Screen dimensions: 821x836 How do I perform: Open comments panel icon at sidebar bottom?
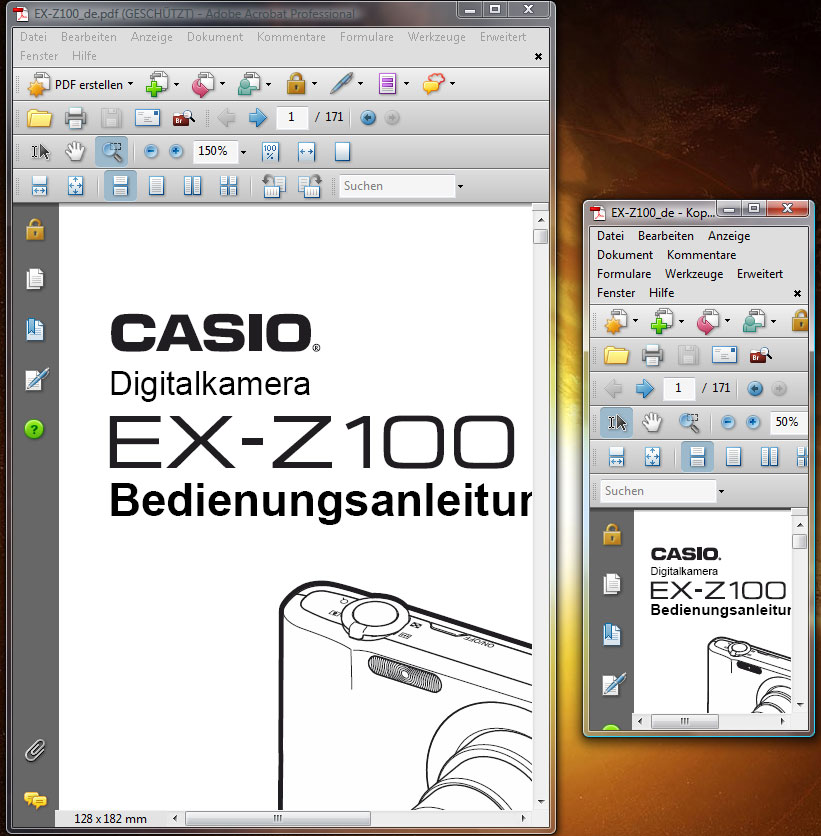click(x=35, y=800)
